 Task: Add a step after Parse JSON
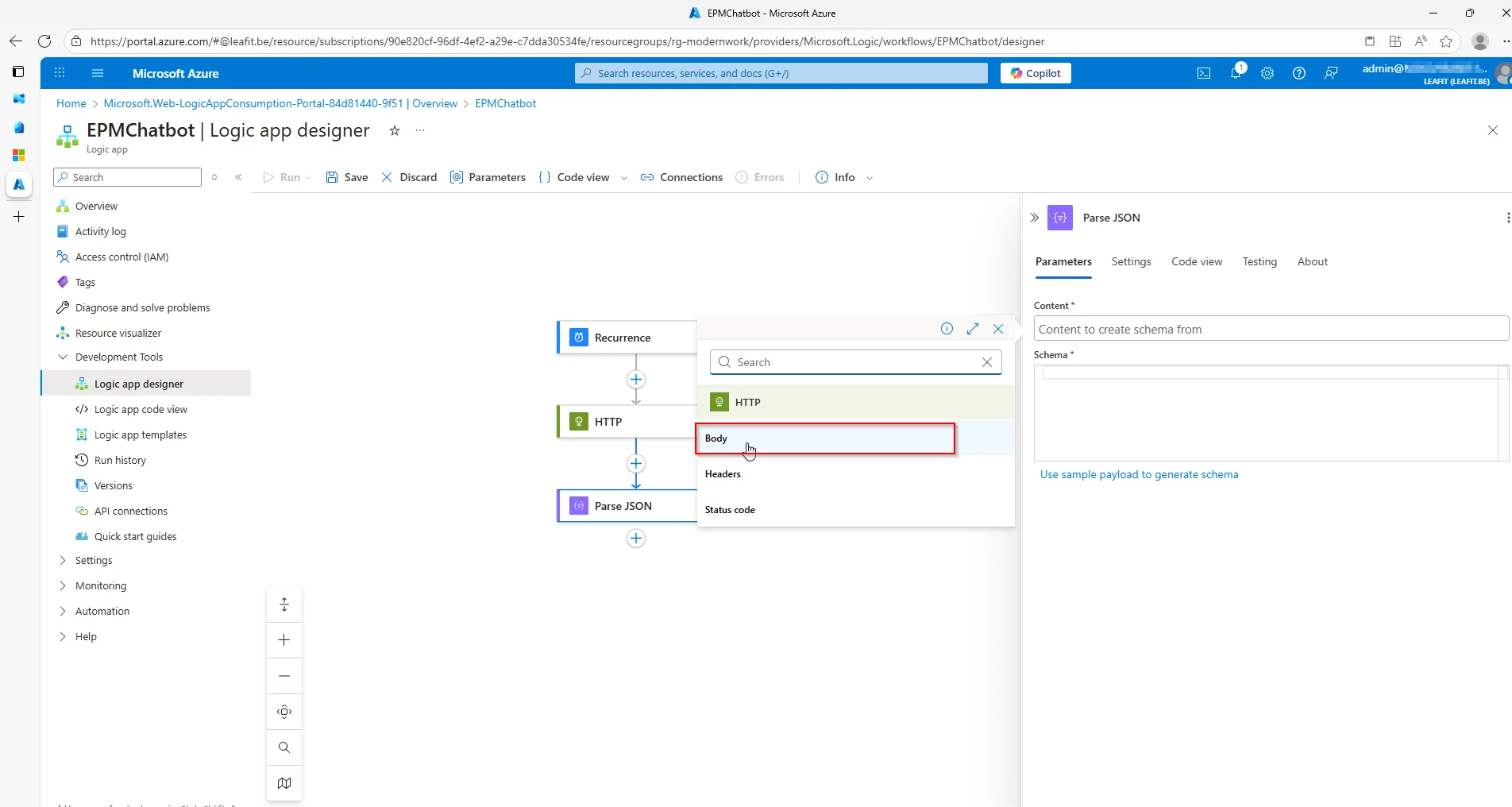coord(636,539)
